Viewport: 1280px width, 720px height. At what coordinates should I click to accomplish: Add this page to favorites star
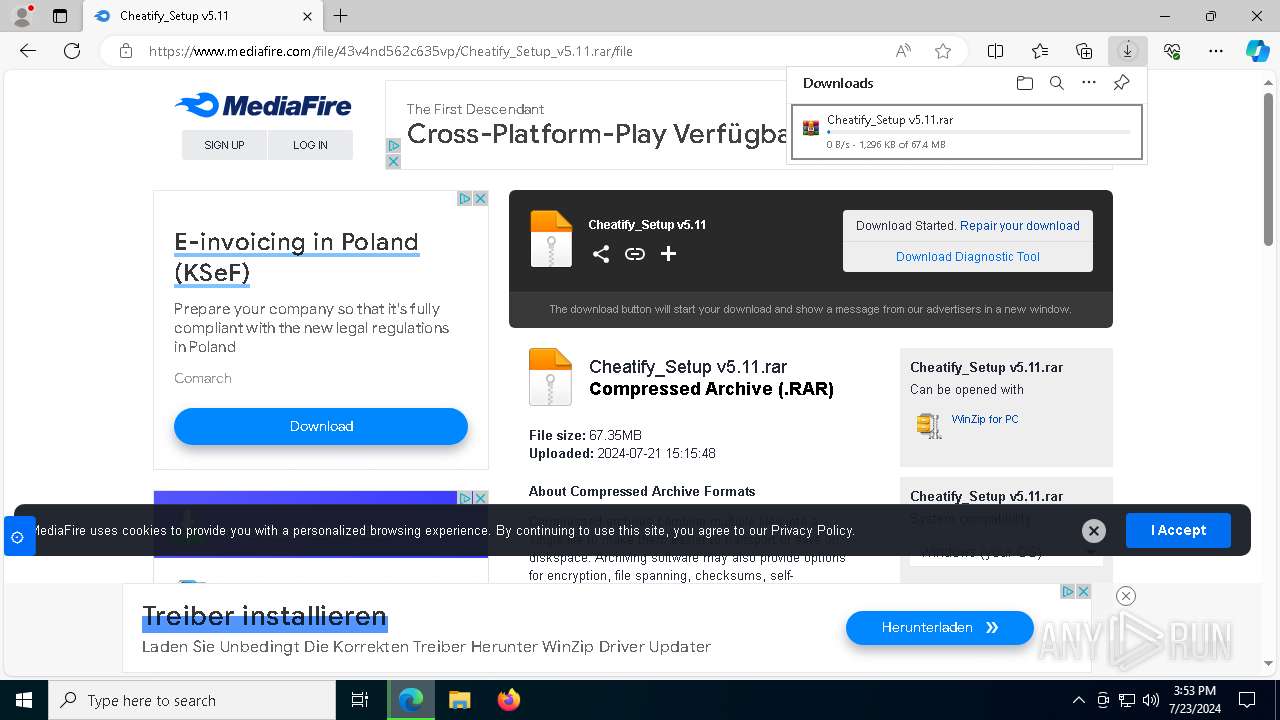[x=942, y=51]
